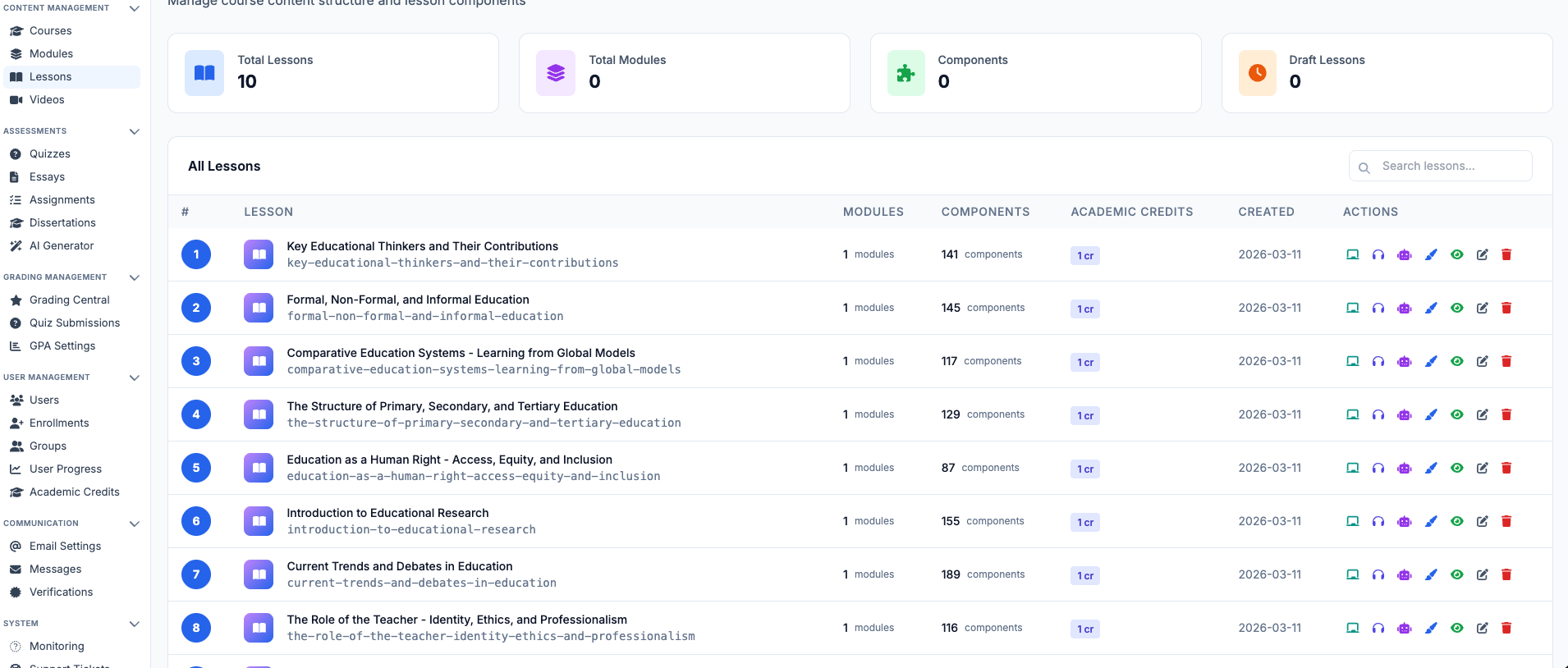The height and width of the screenshot is (668, 1568).
Task: Click the Total Modules layers icon
Action: 556,73
